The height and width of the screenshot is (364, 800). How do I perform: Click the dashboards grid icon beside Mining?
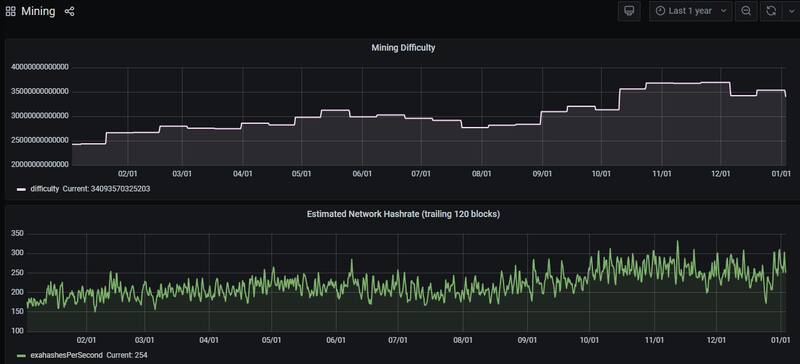(10, 11)
